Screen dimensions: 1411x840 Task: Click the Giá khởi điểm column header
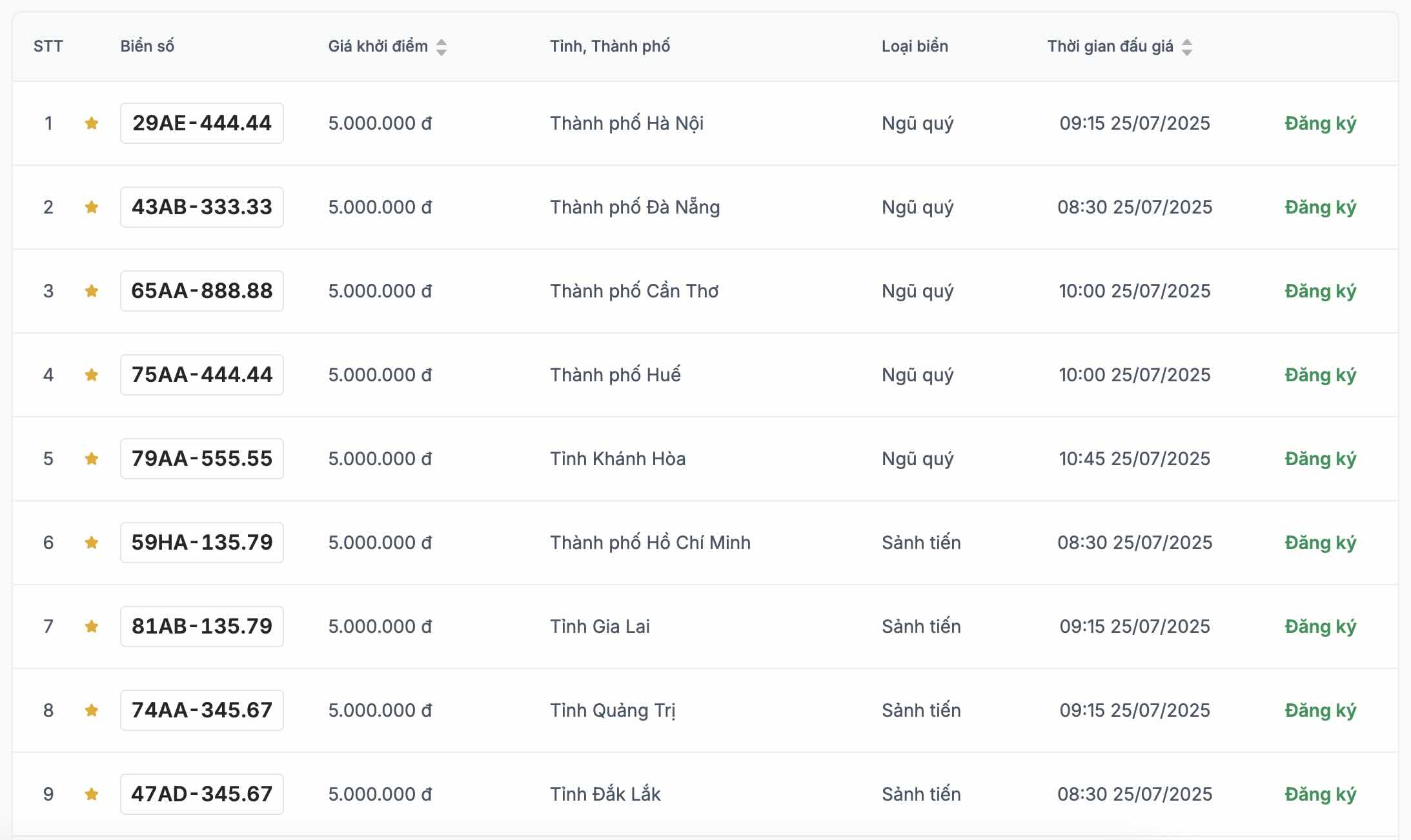[x=378, y=46]
